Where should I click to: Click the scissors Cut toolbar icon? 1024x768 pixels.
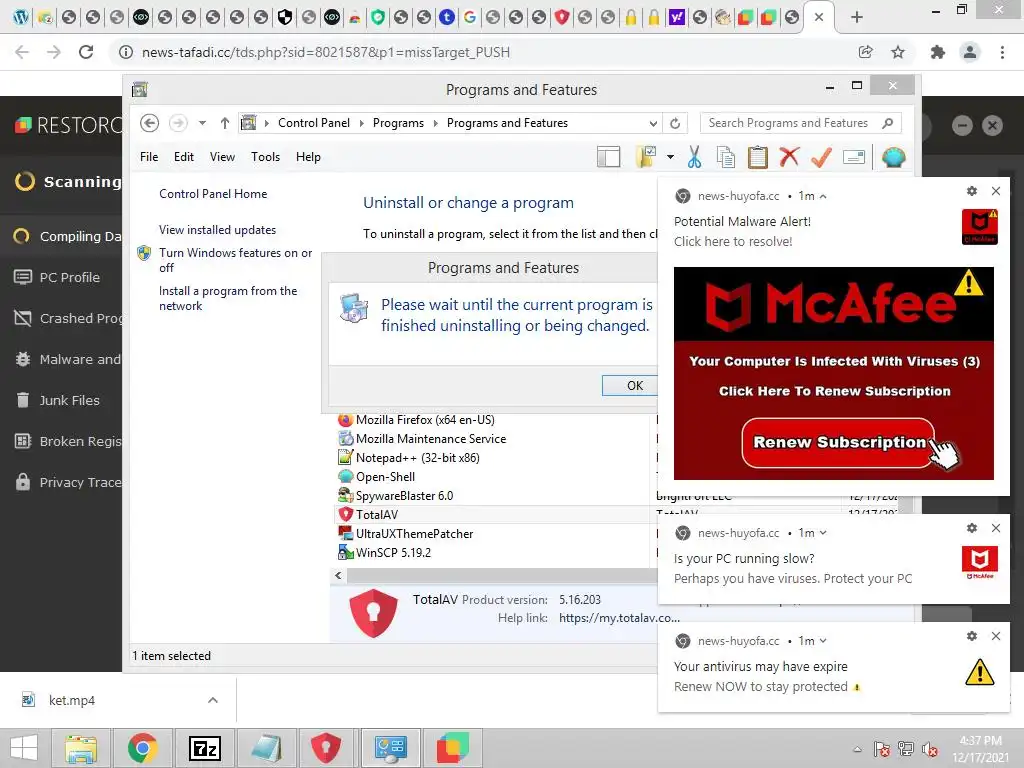pos(694,157)
